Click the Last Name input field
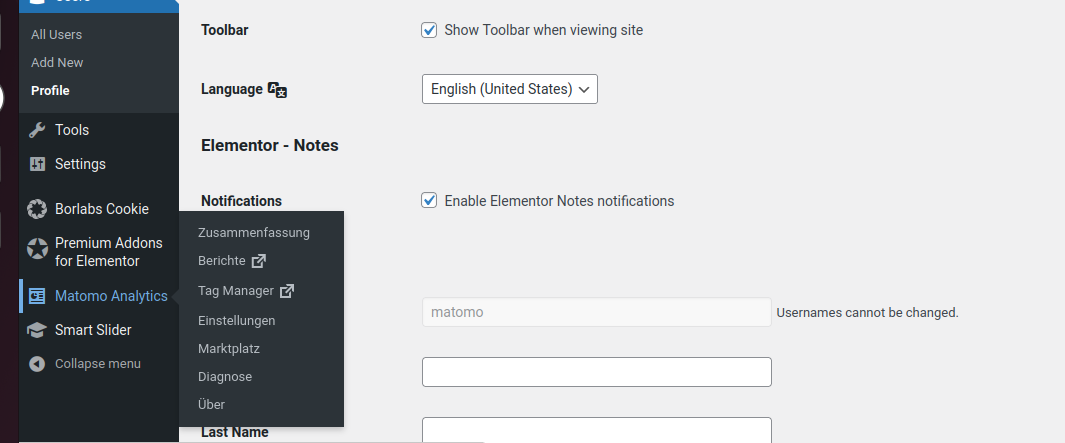The image size is (1065, 443). click(x=596, y=430)
